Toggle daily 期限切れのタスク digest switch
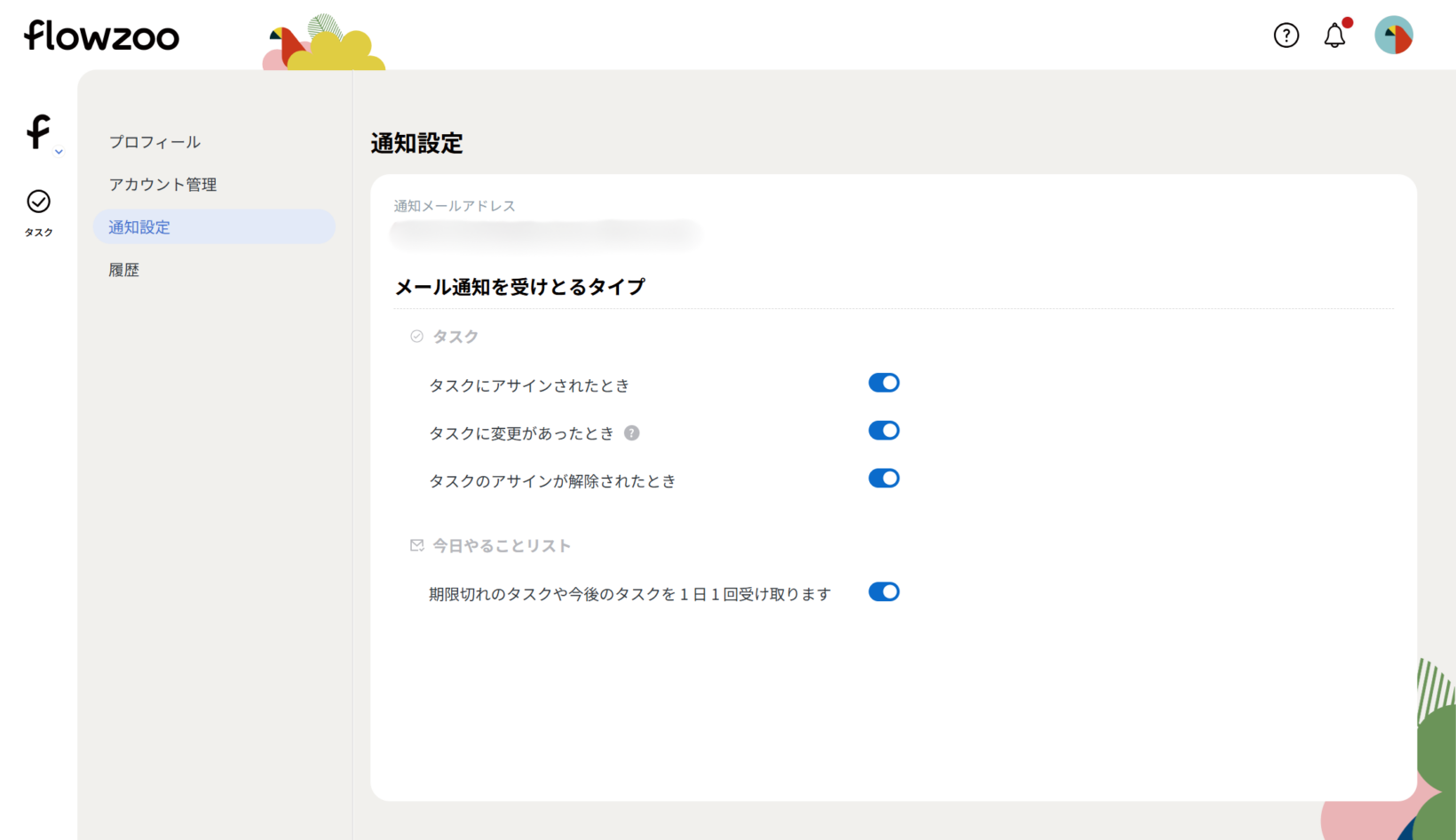Screen dimensions: 1456x840 pyautogui.click(x=883, y=592)
